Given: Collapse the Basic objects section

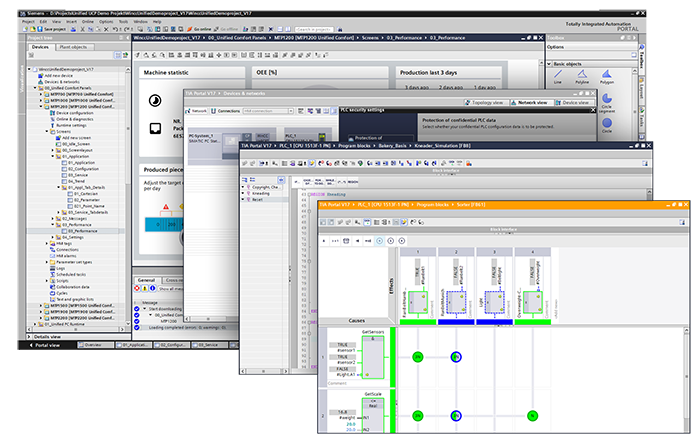Looking at the screenshot, I should point(550,62).
